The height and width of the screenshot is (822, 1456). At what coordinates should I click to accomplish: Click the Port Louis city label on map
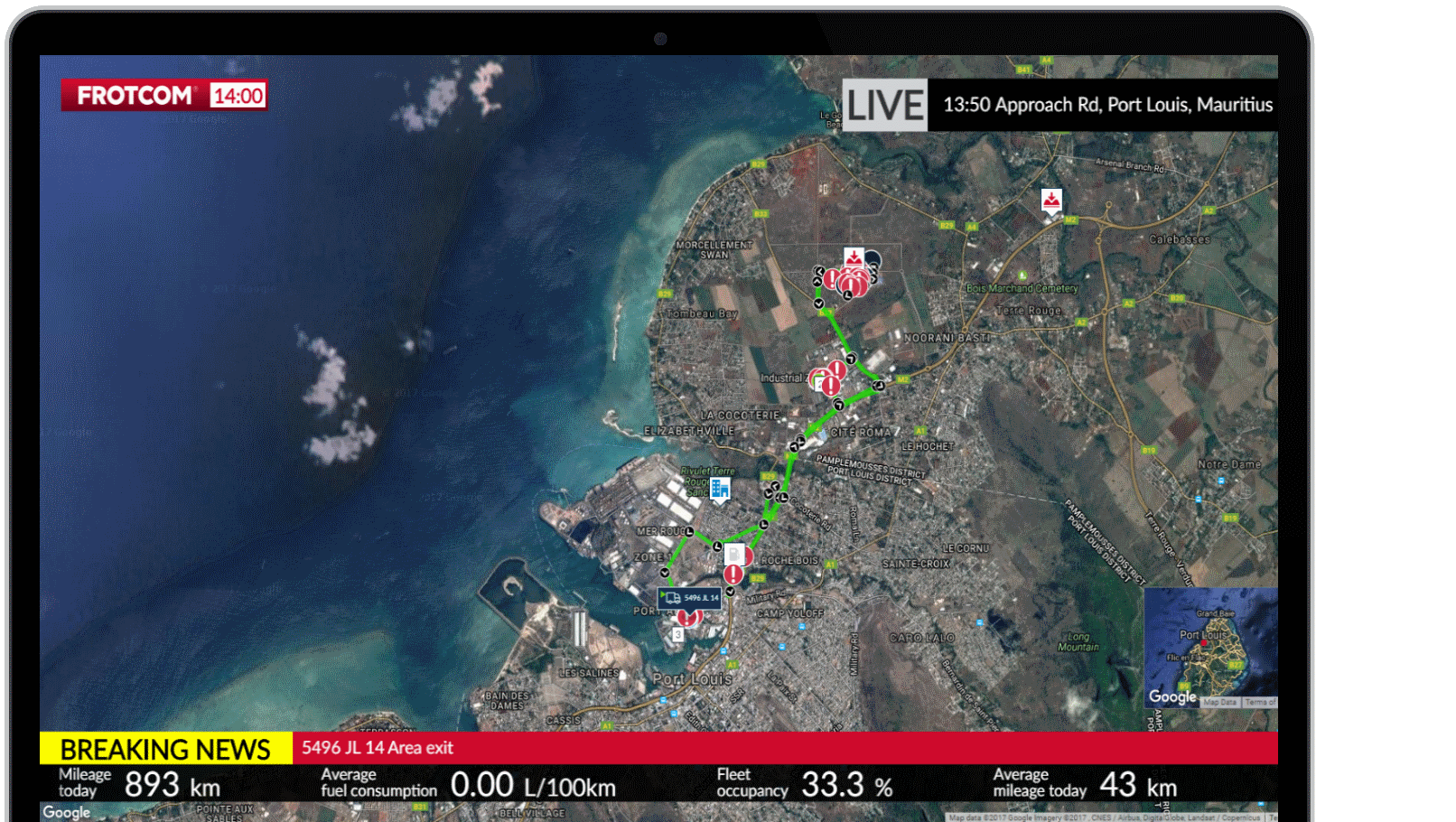(692, 679)
